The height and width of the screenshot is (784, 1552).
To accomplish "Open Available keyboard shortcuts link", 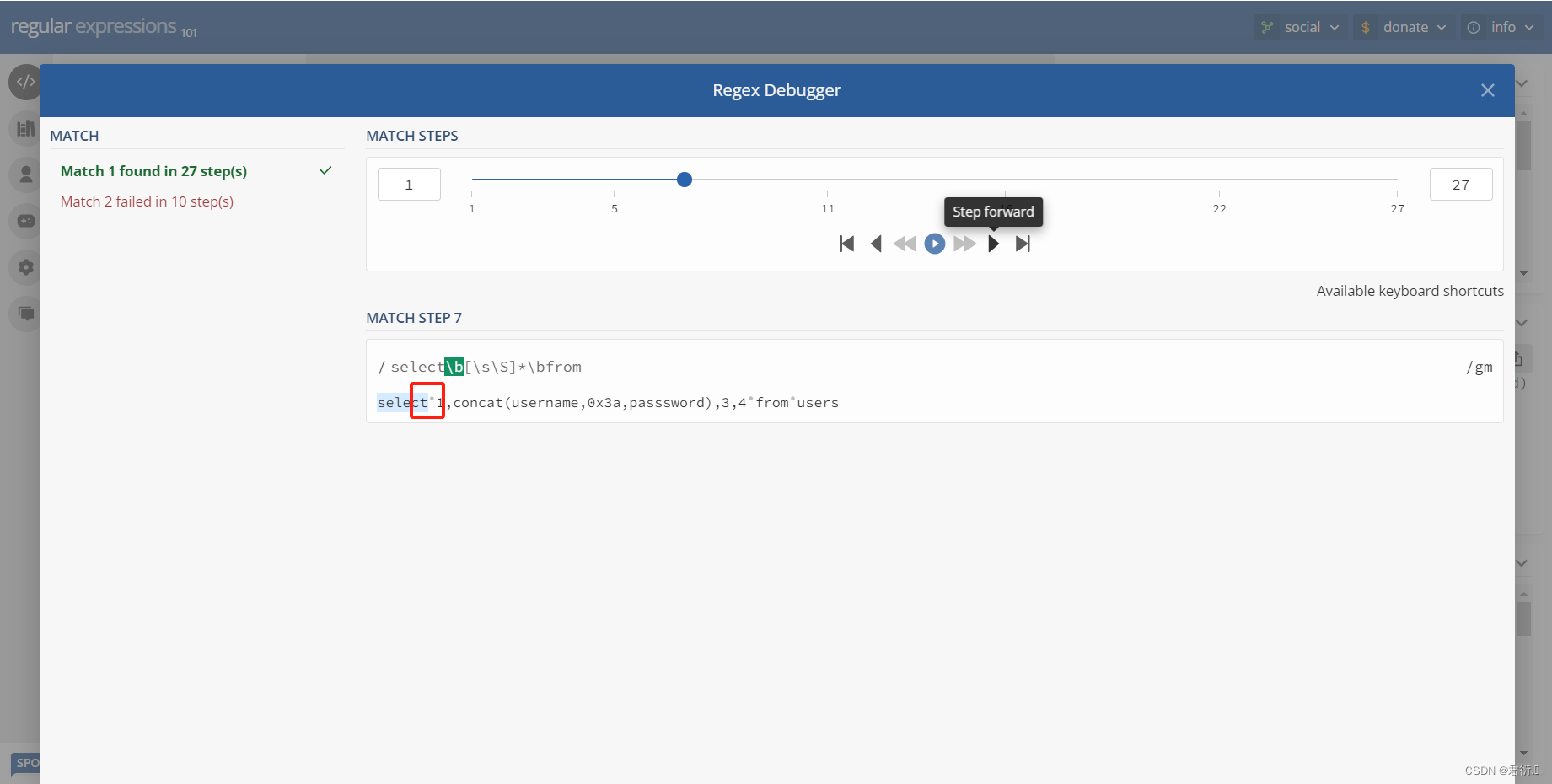I will point(1410,291).
